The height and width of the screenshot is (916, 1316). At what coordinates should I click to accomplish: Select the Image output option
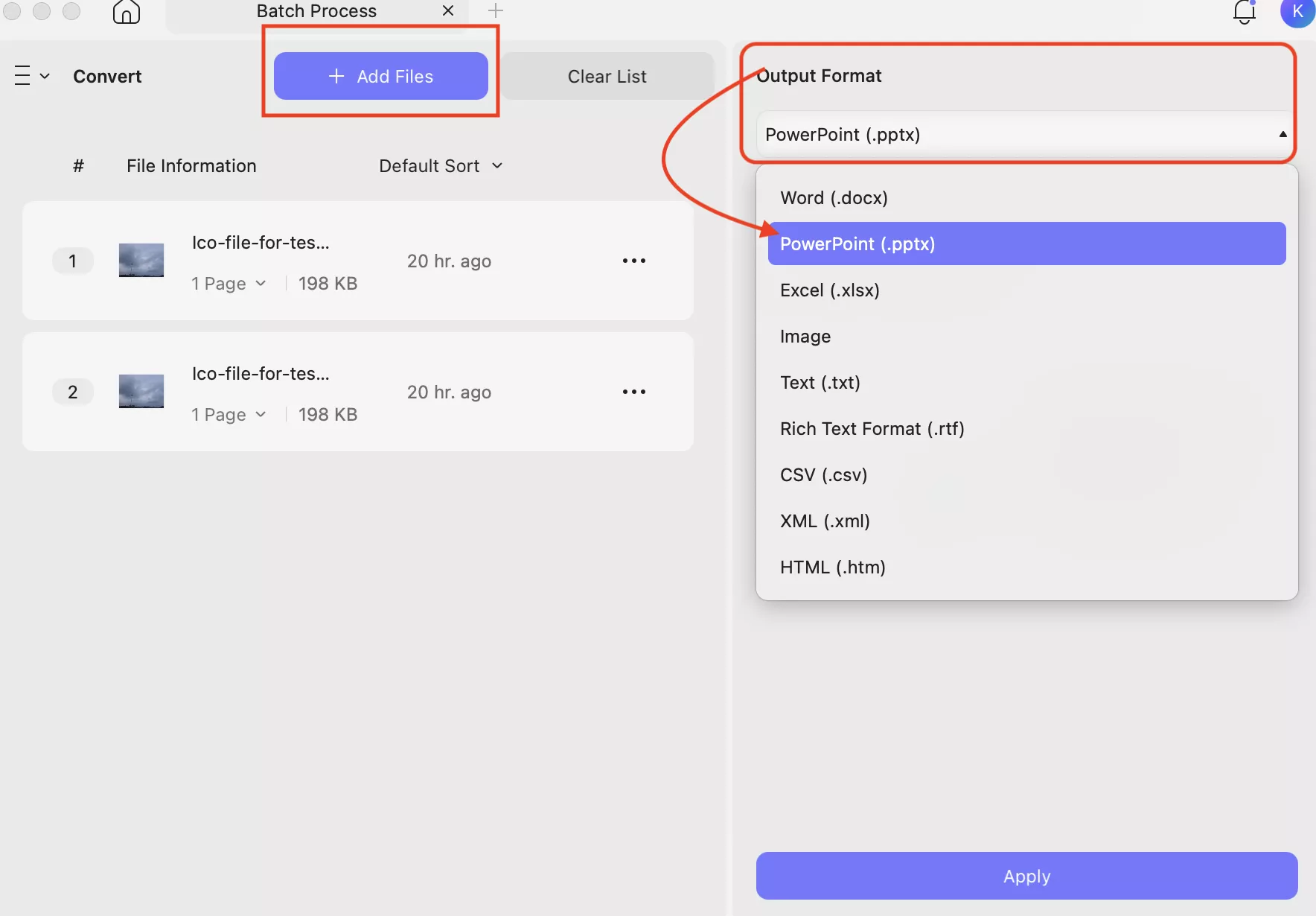[805, 337]
